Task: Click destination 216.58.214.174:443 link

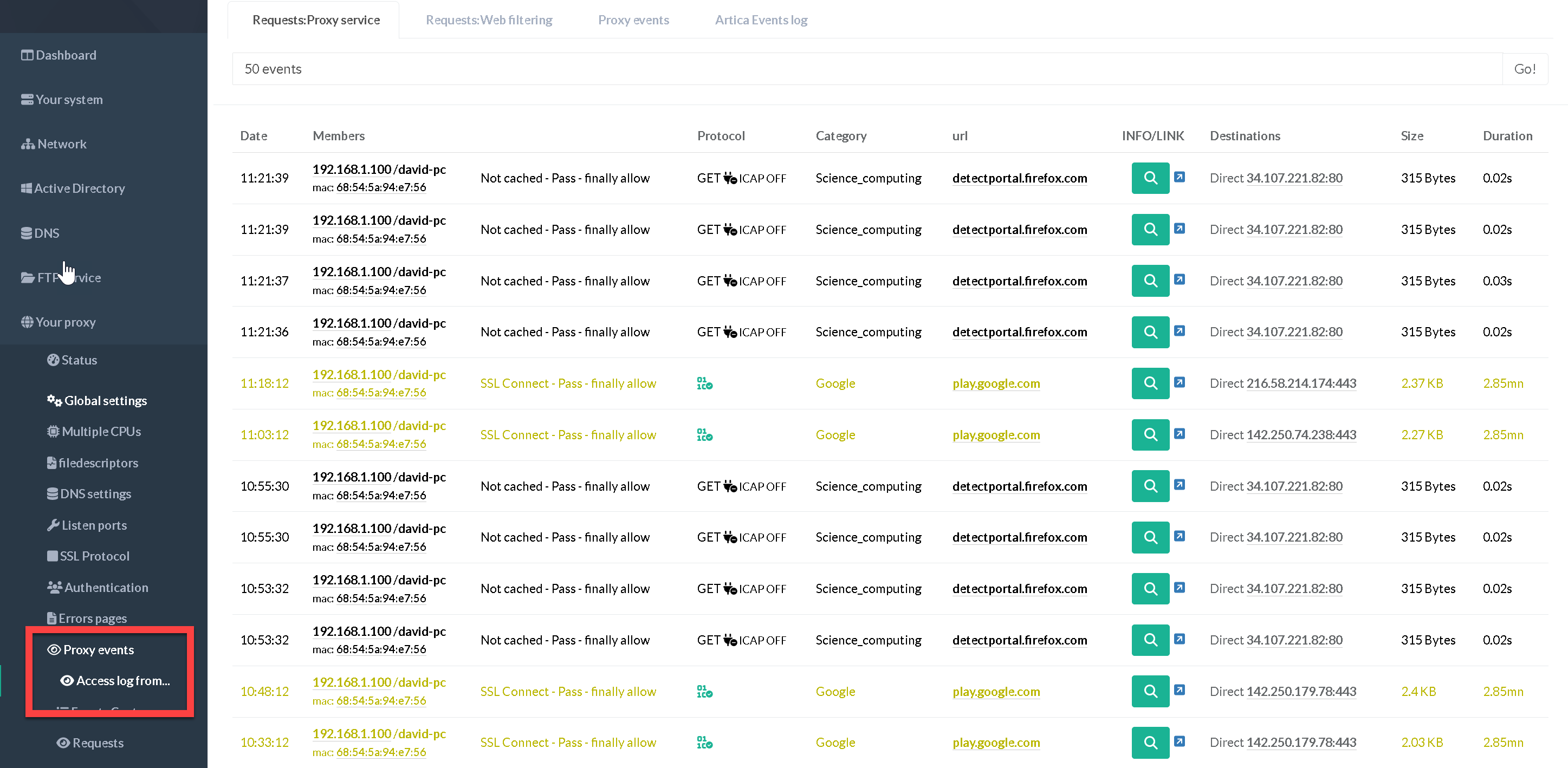Action: pos(1301,383)
